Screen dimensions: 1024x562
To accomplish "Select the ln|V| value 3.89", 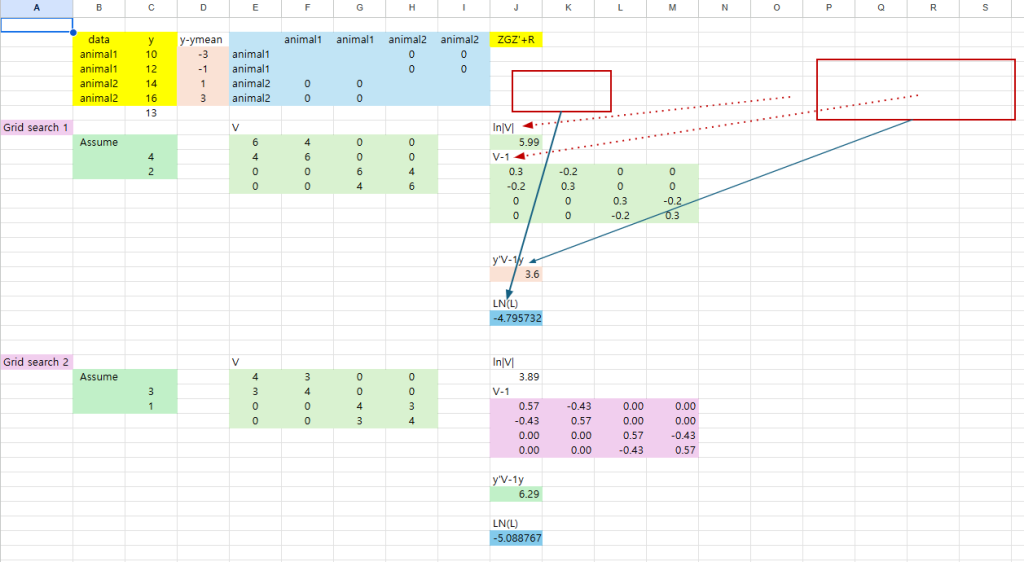I will [516, 377].
